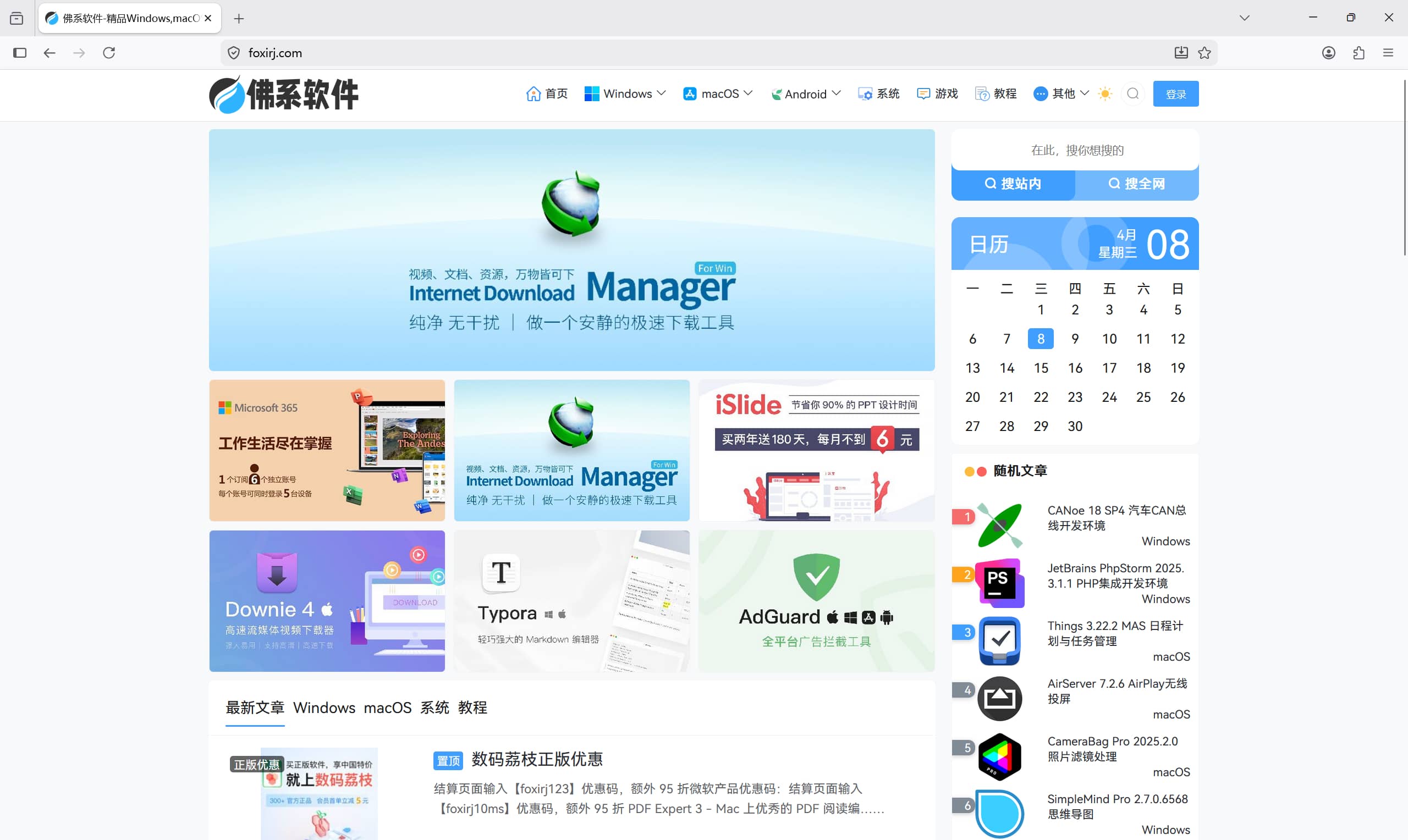1408x840 pixels.
Task: Open the CameraBag Pro 2025.2.0 article
Action: (x=1113, y=749)
